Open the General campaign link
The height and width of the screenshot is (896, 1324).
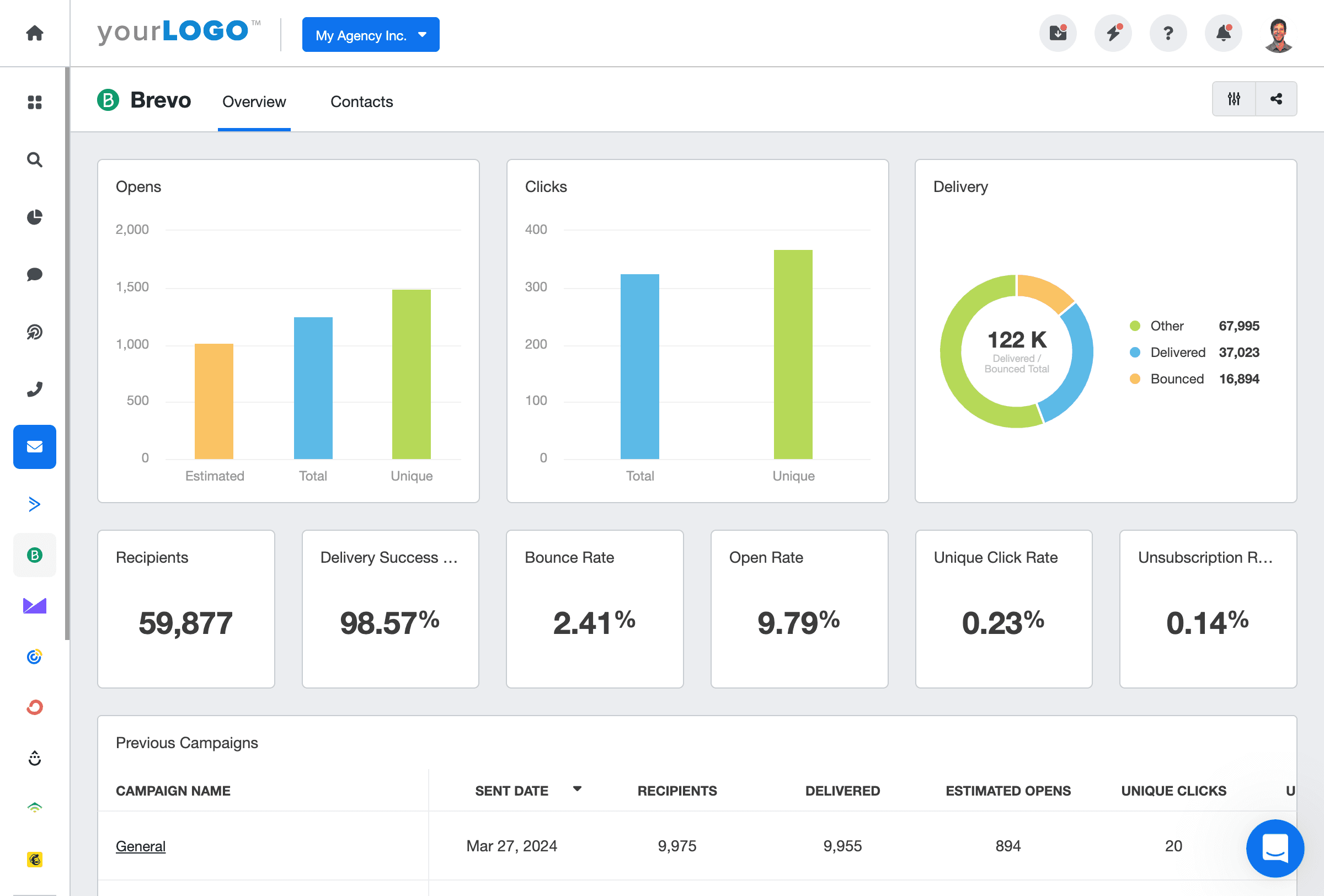[140, 846]
